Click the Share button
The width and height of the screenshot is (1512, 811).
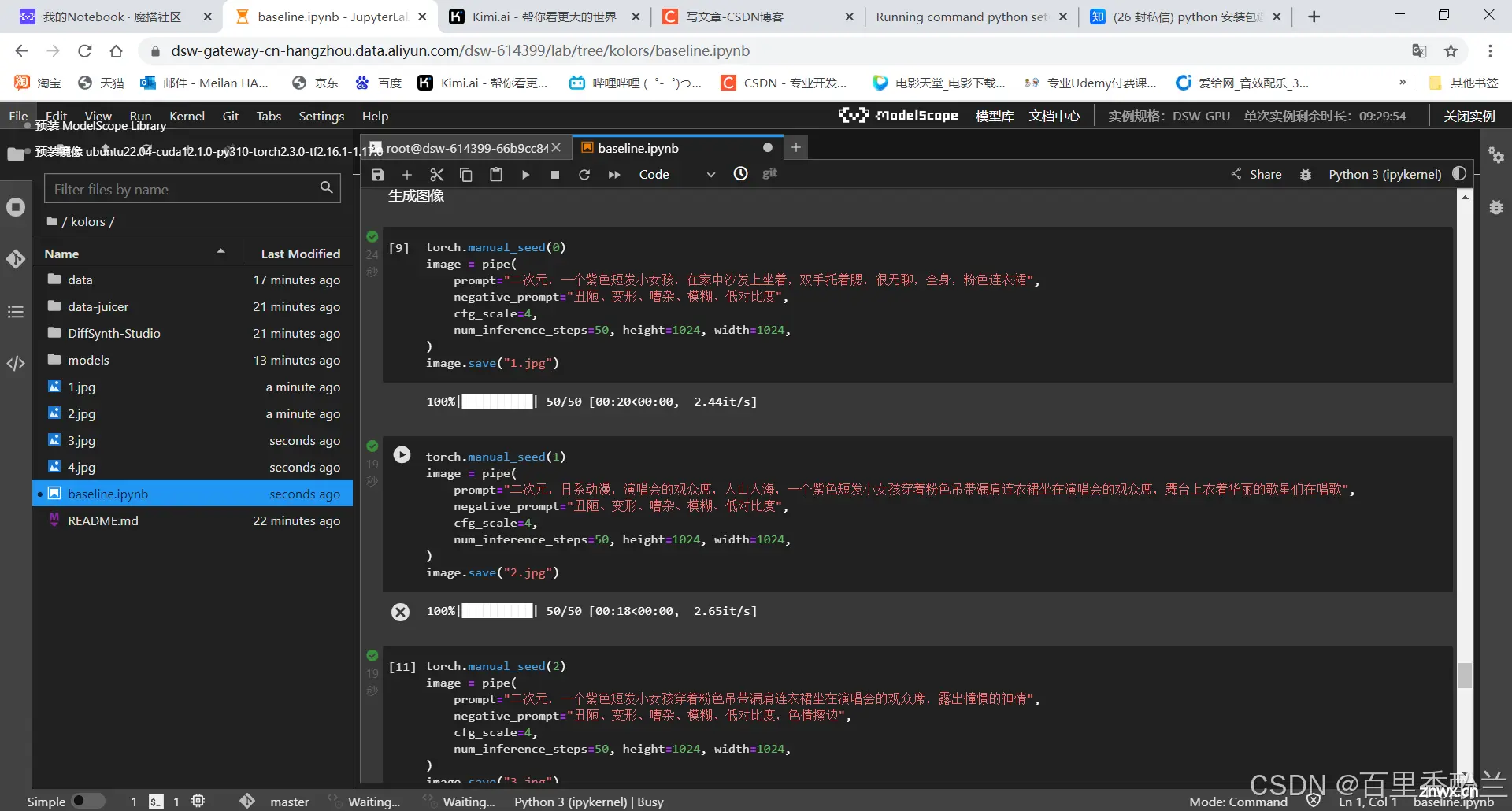(x=1256, y=174)
